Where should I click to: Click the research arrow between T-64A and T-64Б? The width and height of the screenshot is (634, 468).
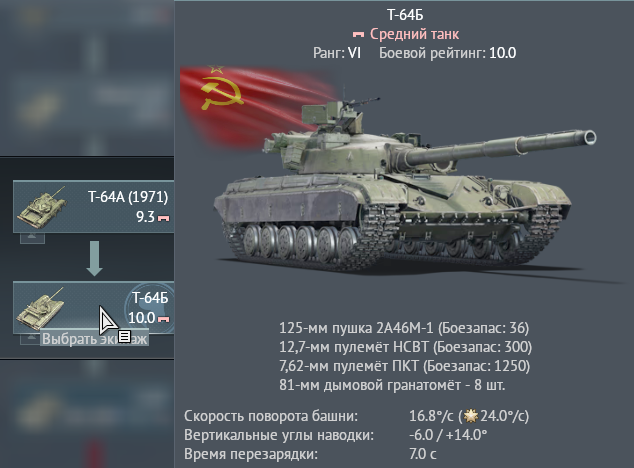point(95,258)
